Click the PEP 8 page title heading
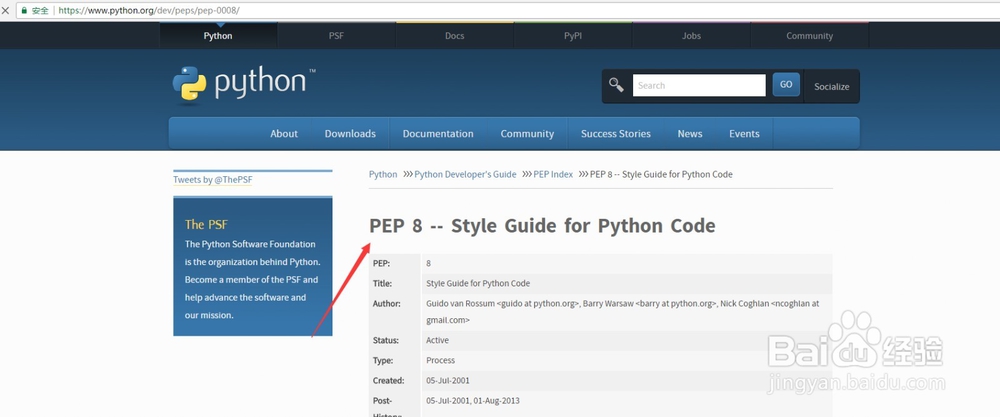Image resolution: width=1000 pixels, height=417 pixels. (x=542, y=225)
